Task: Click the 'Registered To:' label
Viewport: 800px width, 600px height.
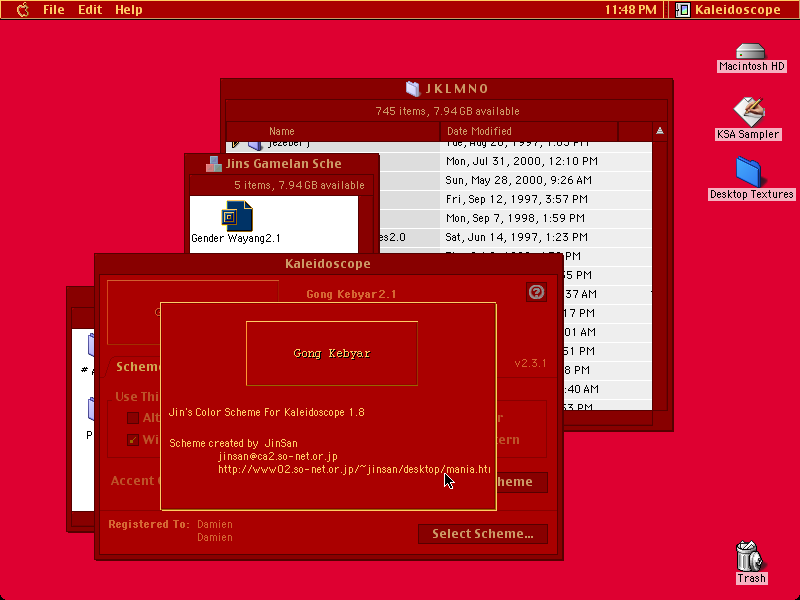Action: [x=149, y=524]
